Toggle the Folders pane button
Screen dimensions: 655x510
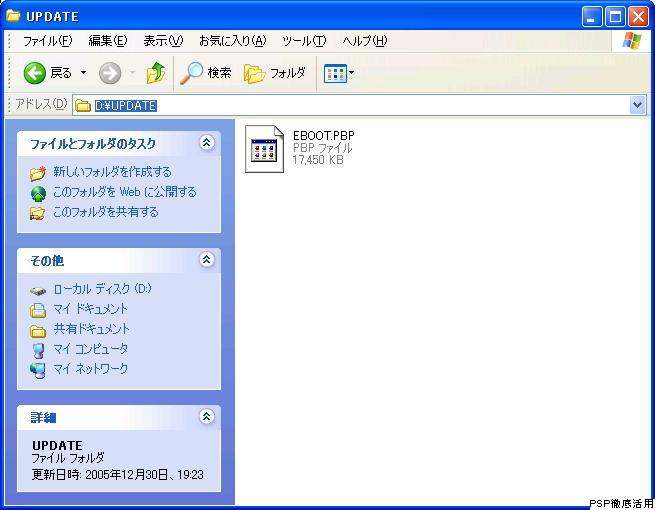[274, 73]
